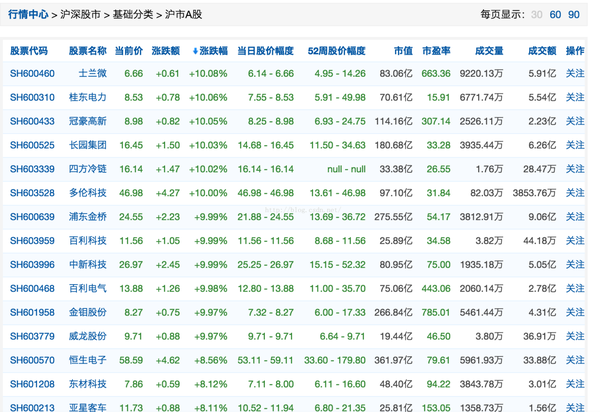The image size is (600, 412).
Task: Sort by 市值 column header
Action: click(403, 51)
